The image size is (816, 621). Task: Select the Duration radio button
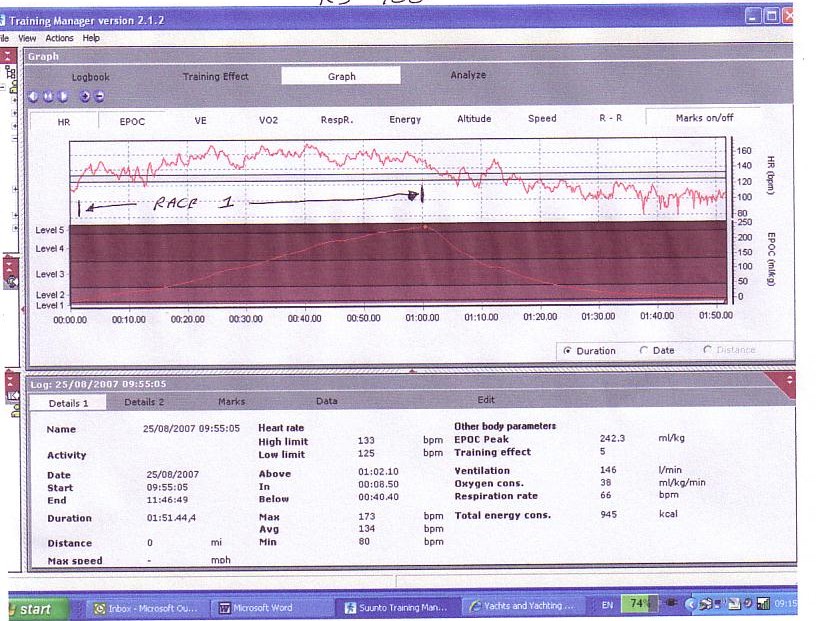point(567,351)
